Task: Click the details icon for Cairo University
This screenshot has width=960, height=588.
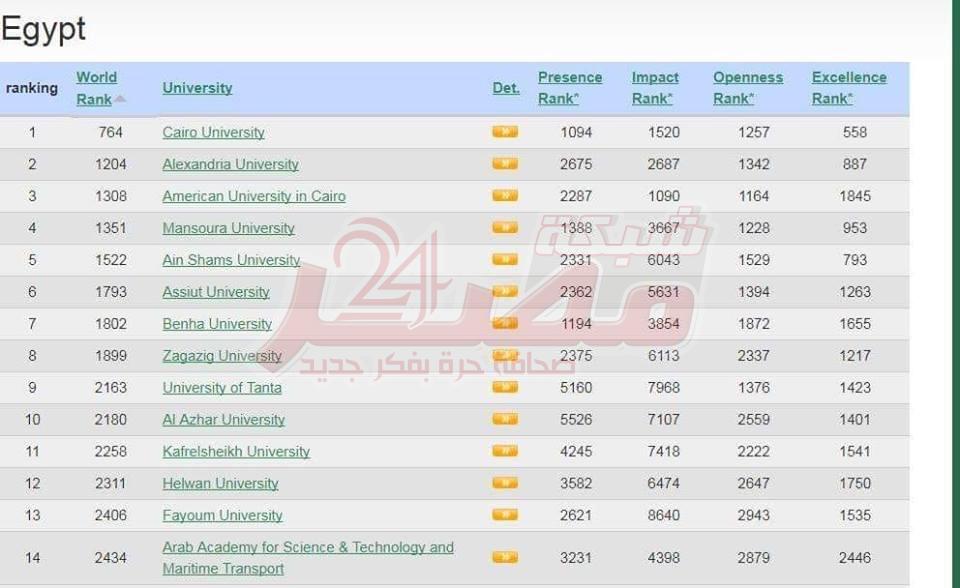Action: pyautogui.click(x=505, y=132)
